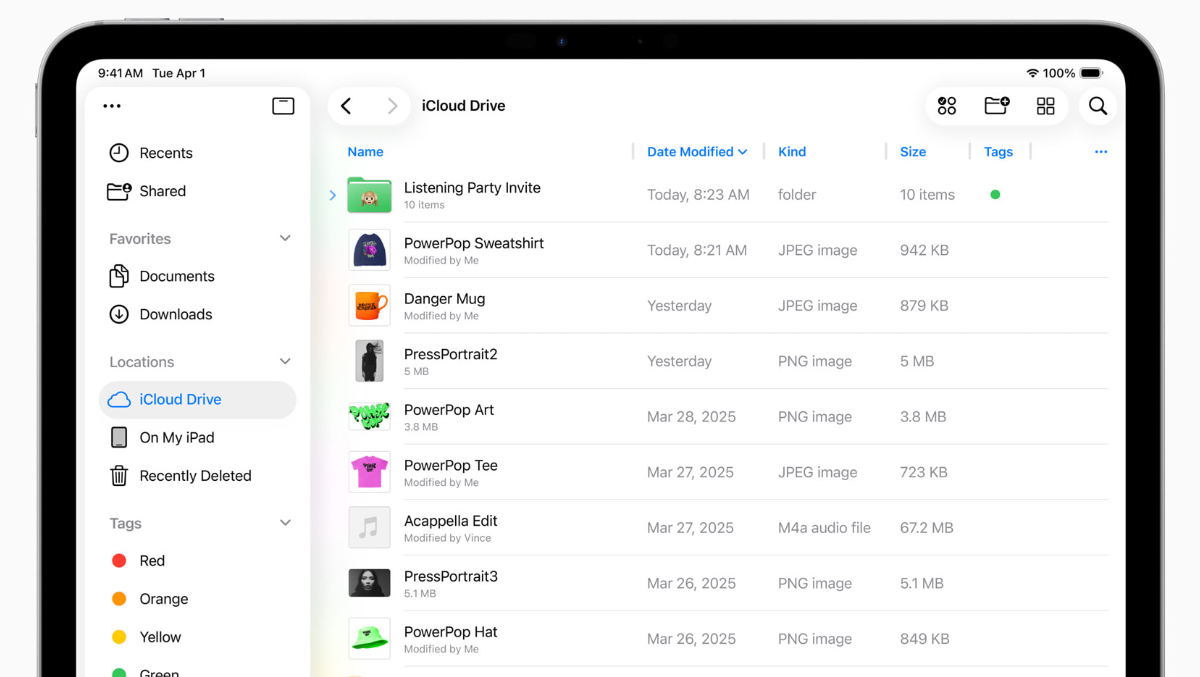Collapse the Tags section

pyautogui.click(x=285, y=523)
